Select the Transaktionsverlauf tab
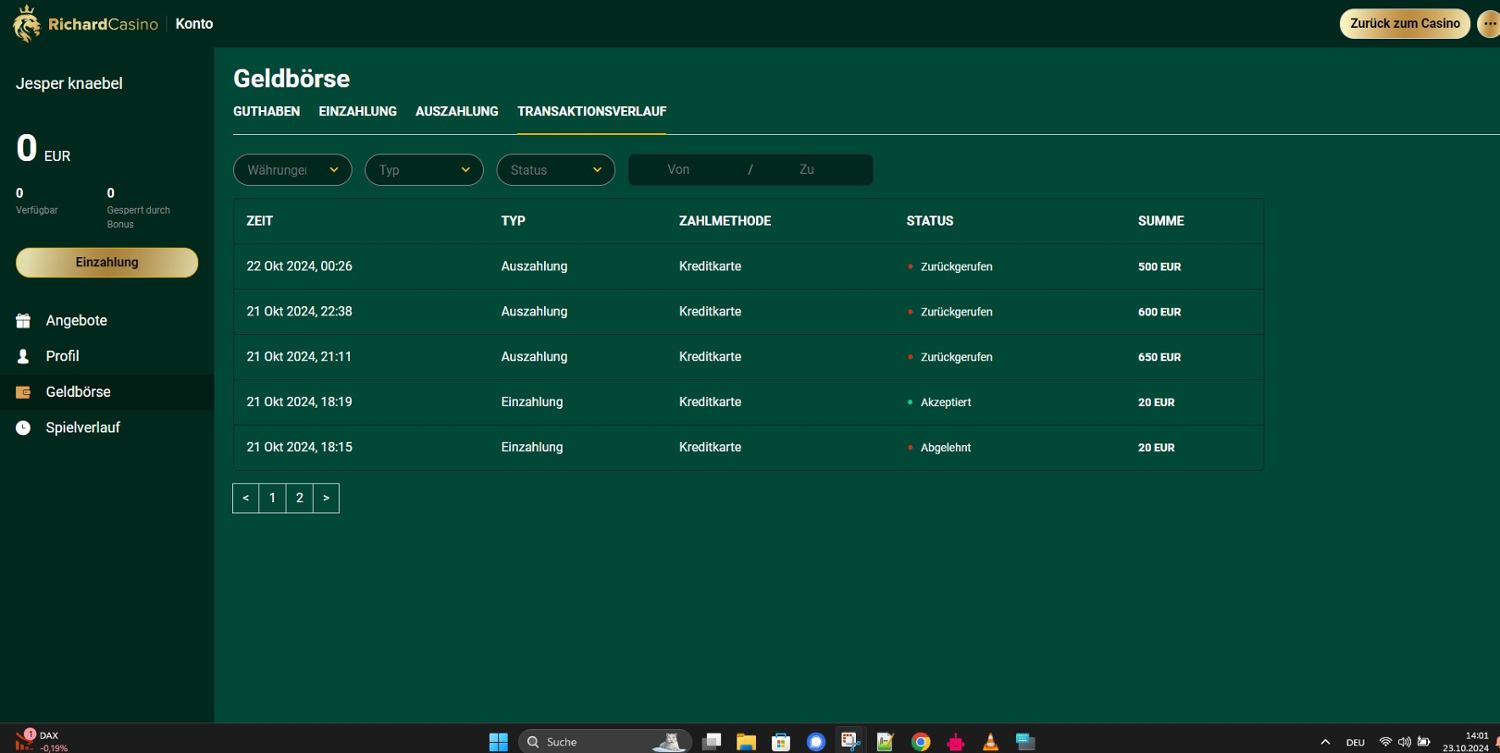This screenshot has width=1500, height=753. (592, 111)
